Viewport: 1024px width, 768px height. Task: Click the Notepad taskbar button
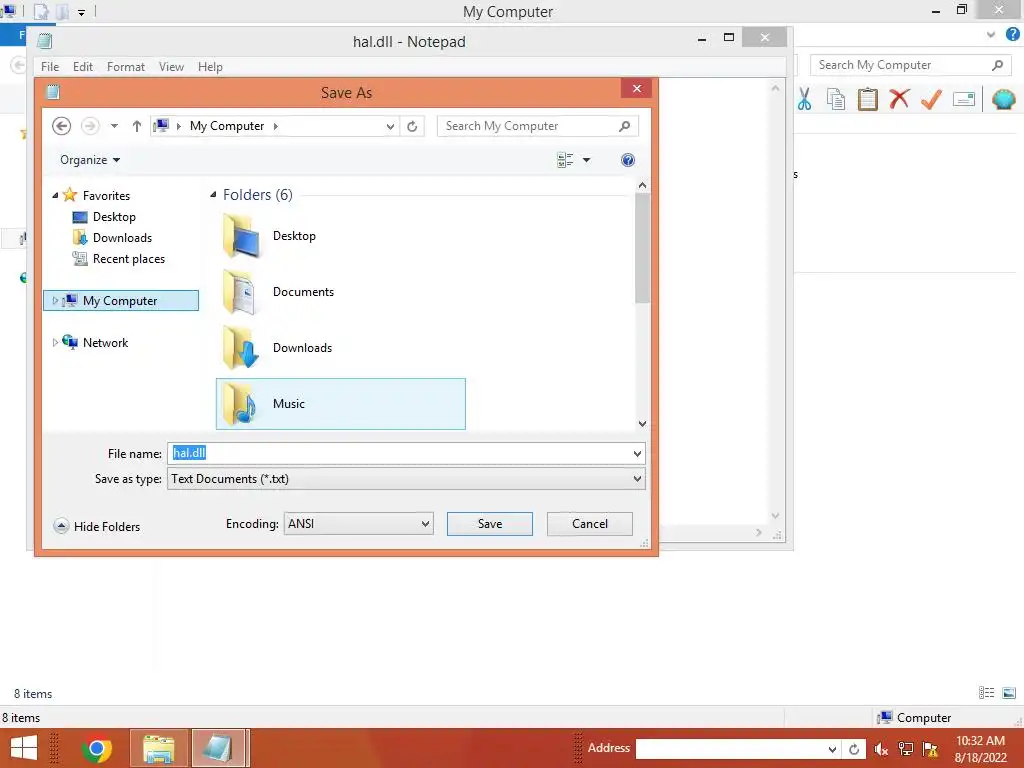point(219,748)
